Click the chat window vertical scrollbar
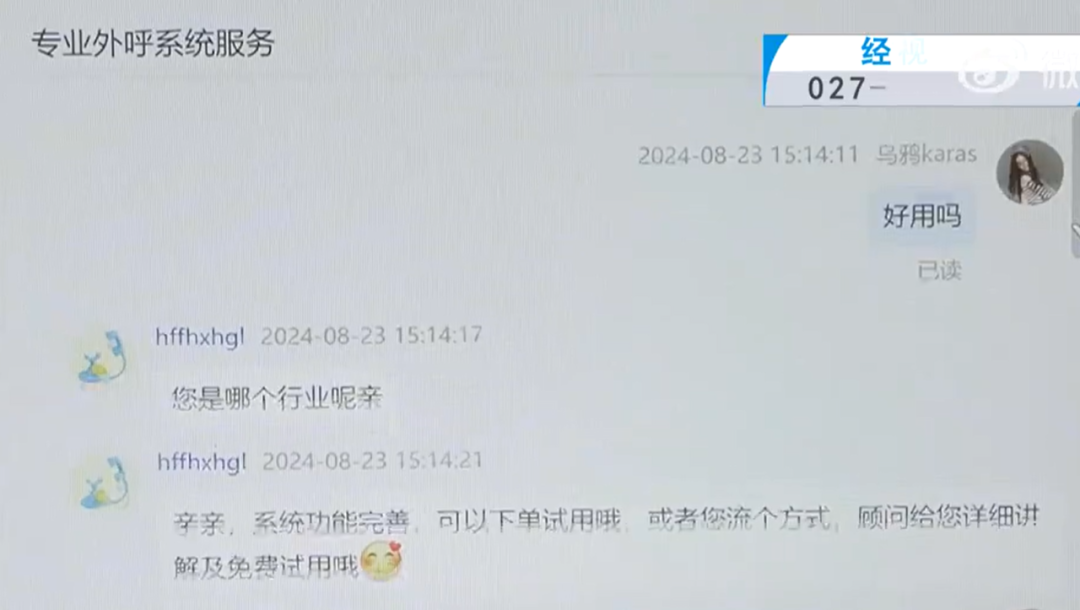Image resolution: width=1080 pixels, height=610 pixels. click(1075, 182)
